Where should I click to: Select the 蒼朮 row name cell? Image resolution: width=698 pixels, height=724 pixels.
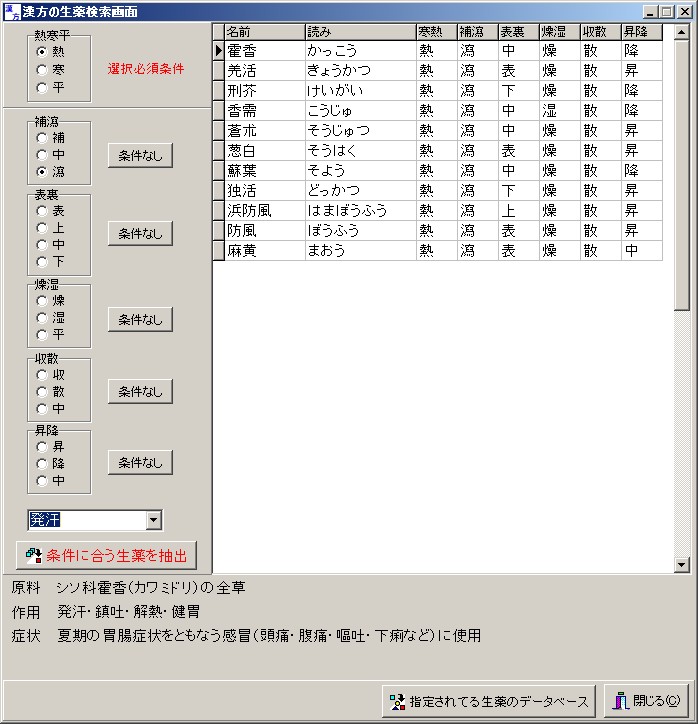(x=265, y=131)
